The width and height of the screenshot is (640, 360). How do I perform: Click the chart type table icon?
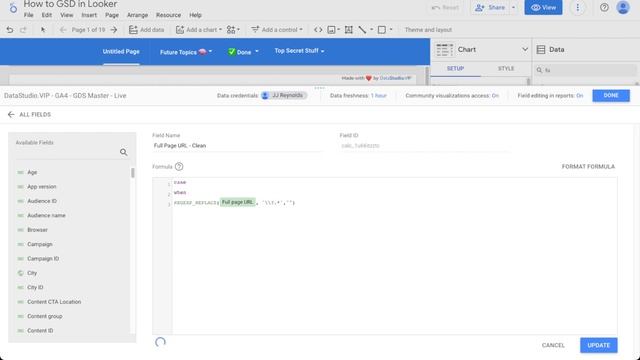point(444,49)
